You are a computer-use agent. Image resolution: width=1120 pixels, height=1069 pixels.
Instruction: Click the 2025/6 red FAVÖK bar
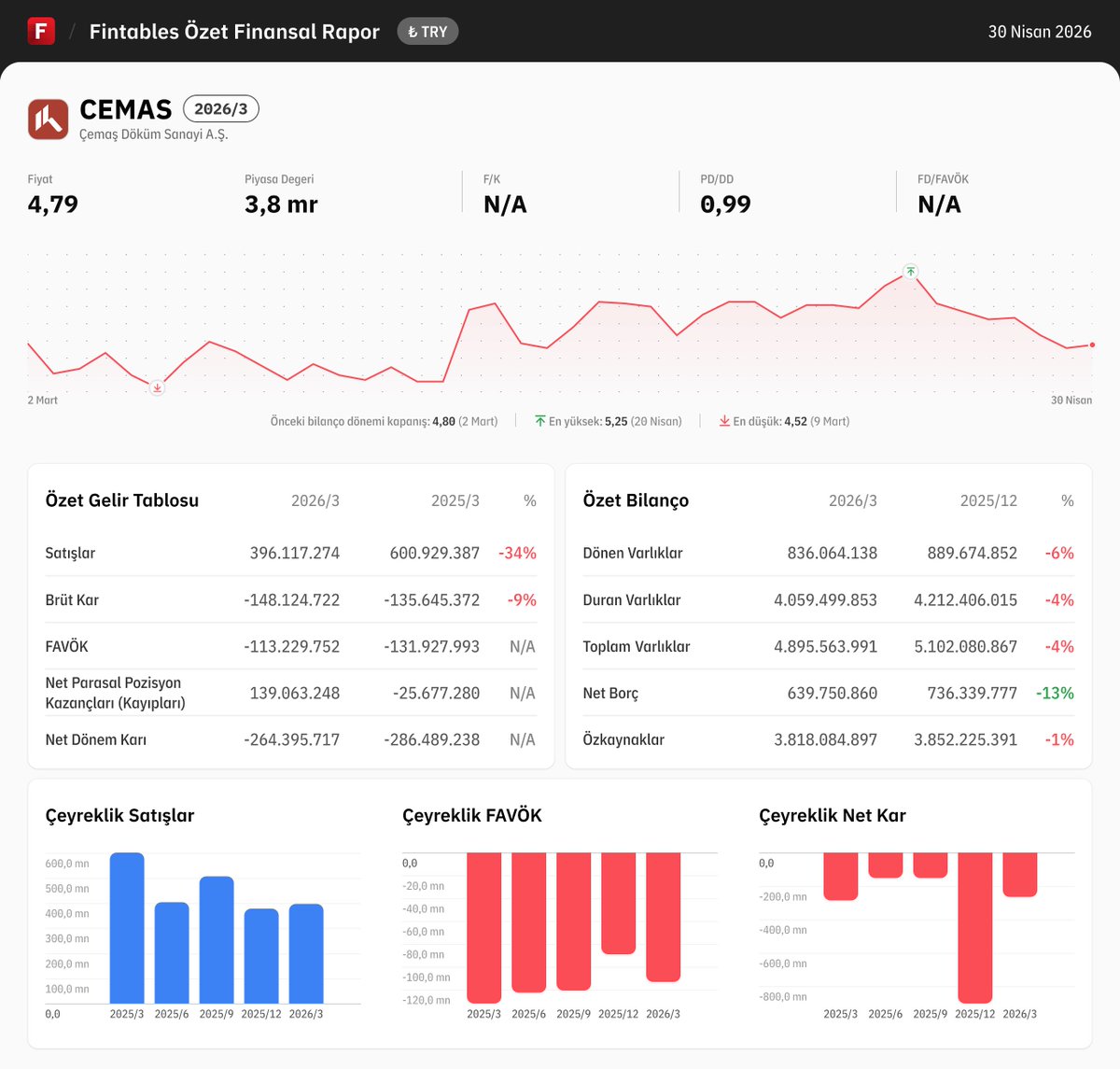click(x=529, y=922)
